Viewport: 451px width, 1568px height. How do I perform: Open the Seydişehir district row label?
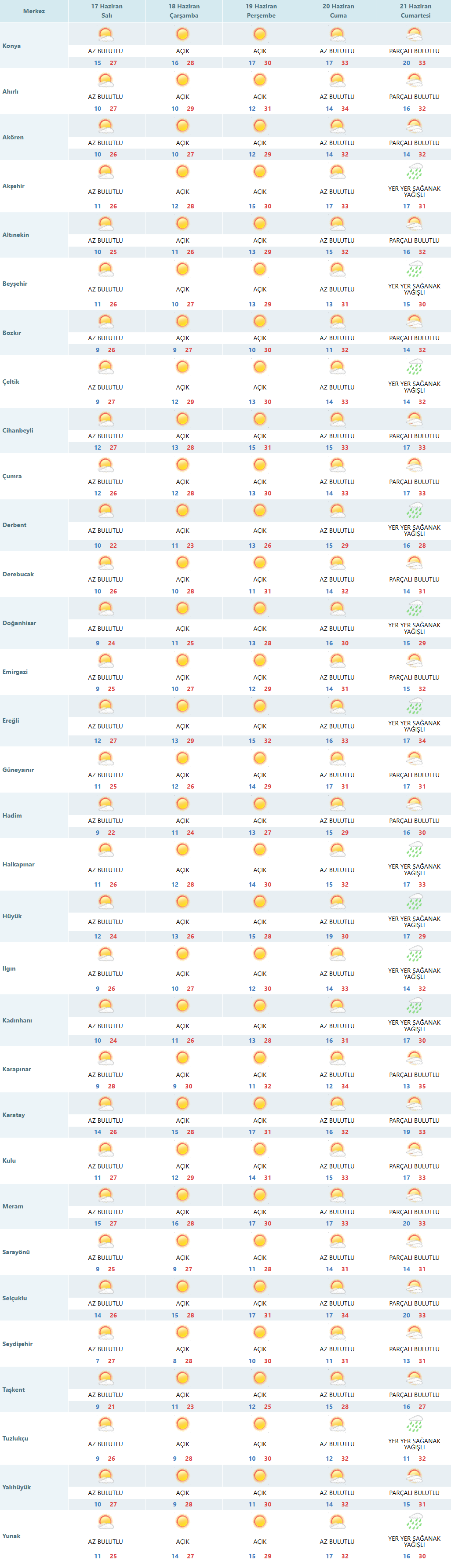pos(18,1344)
